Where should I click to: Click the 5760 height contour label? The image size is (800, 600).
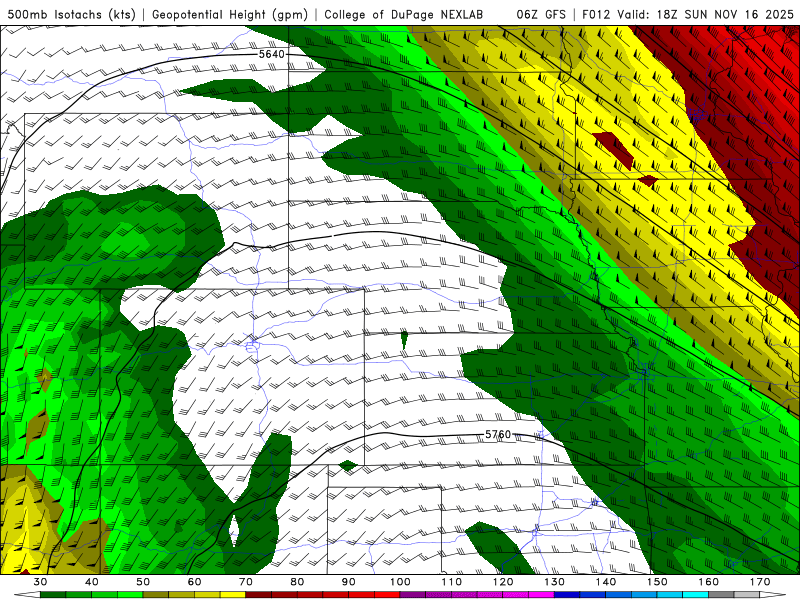(497, 434)
